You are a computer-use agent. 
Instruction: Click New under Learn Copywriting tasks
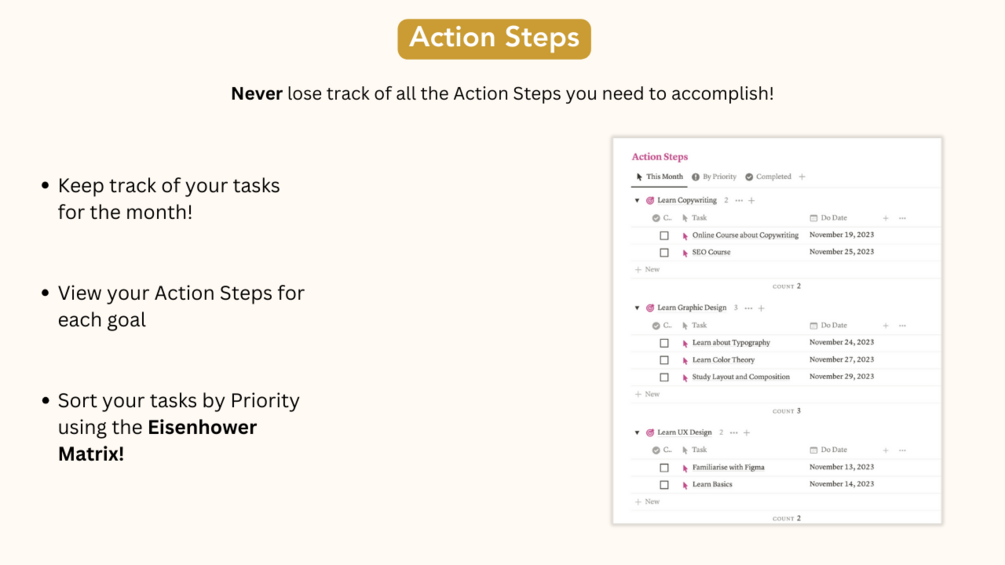tap(647, 270)
